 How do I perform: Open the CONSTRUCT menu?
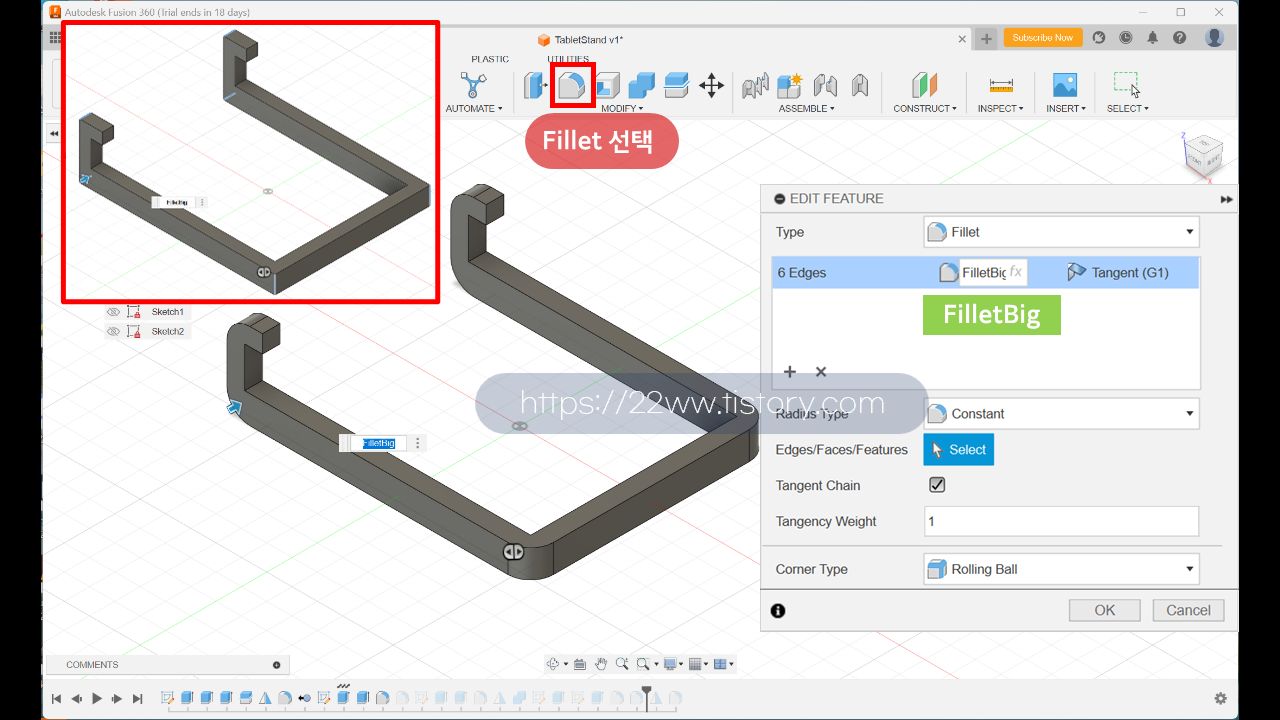pos(925,108)
